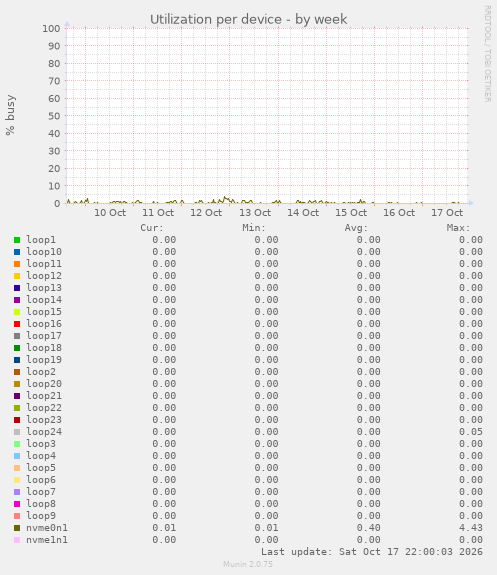Select the loop3 legend label
497x575 pixels.
(41, 444)
